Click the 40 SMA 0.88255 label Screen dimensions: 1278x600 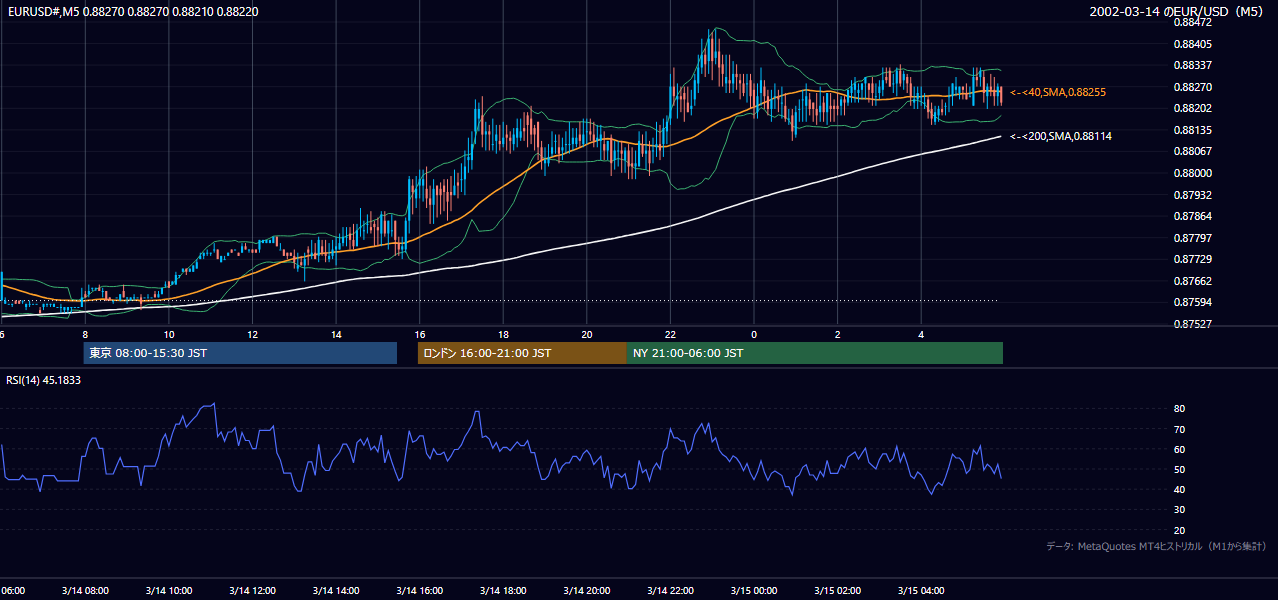[1058, 92]
